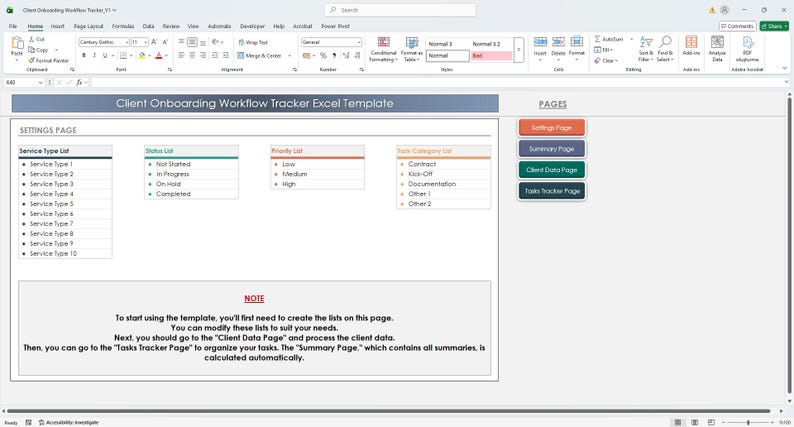The height and width of the screenshot is (427, 794).
Task: Toggle Italic formatting
Action: pyautogui.click(x=94, y=56)
